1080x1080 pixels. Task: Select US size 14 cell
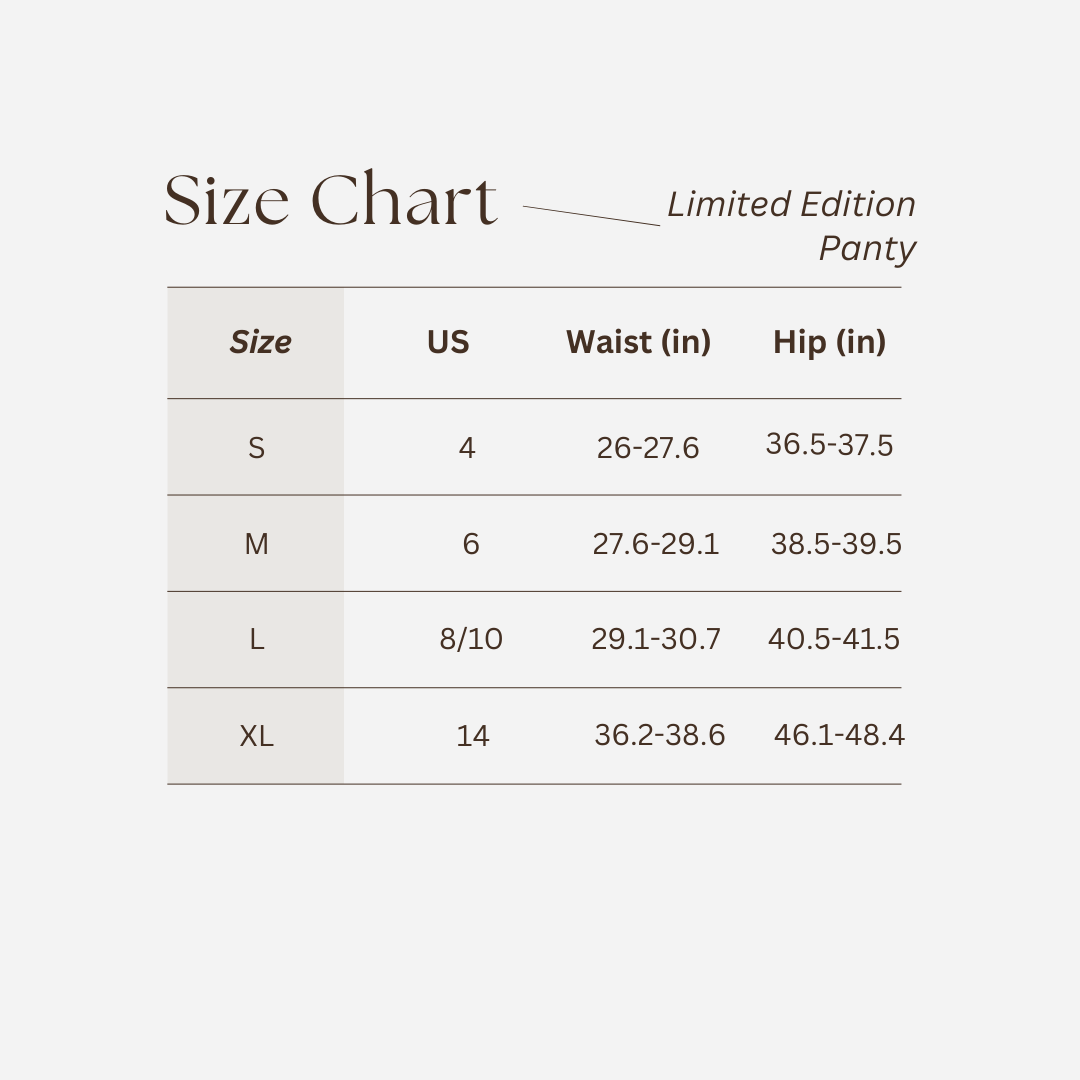tap(473, 736)
